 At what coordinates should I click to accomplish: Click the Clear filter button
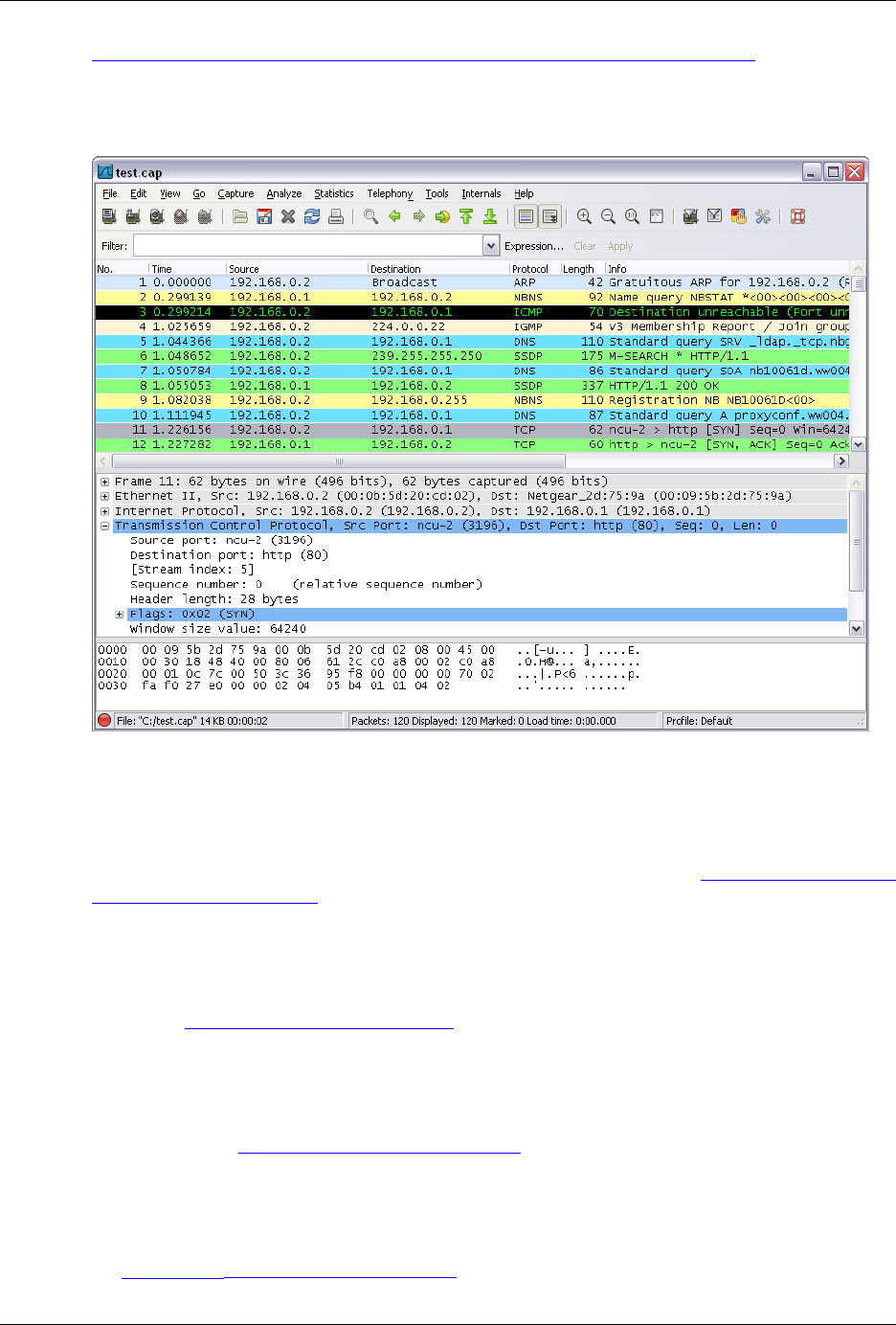pyautogui.click(x=585, y=246)
